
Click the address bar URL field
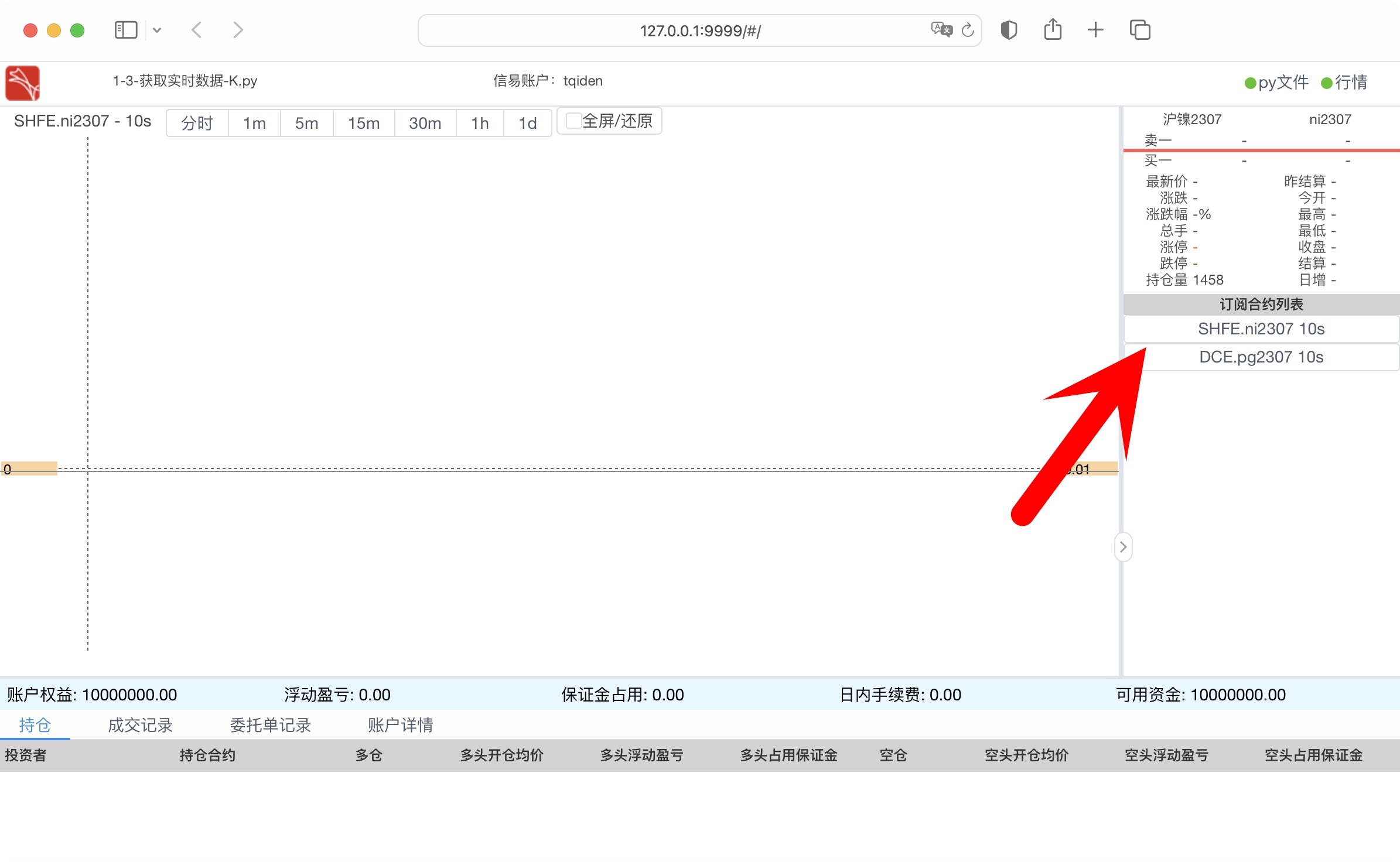(x=699, y=30)
